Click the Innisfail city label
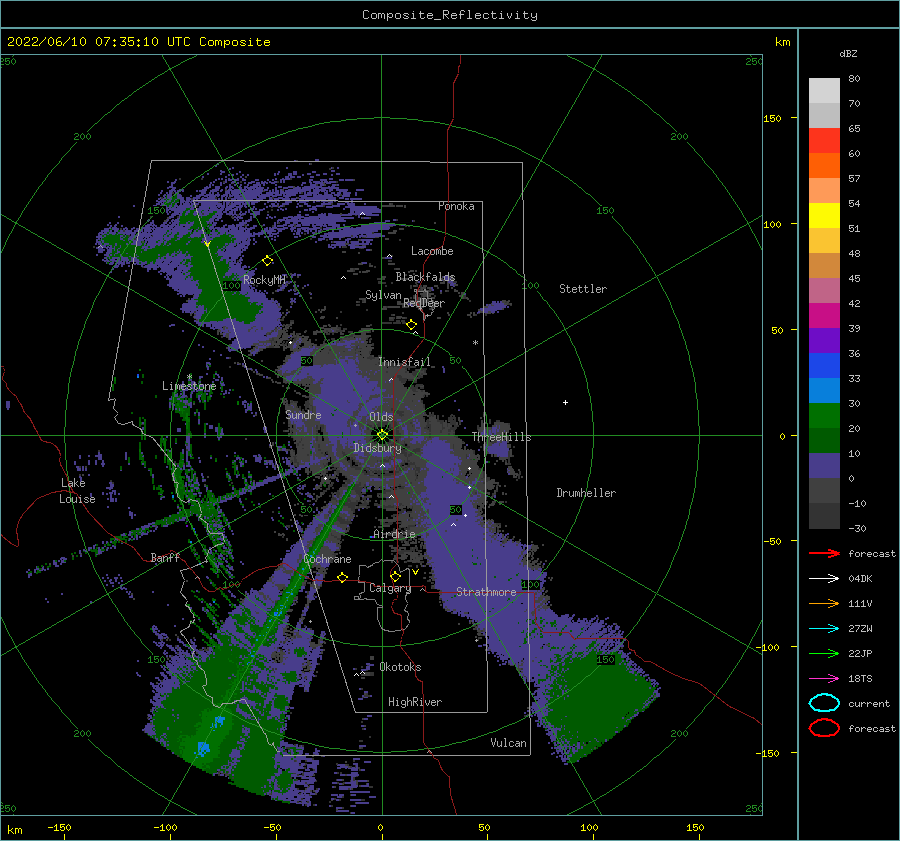Image resolution: width=900 pixels, height=841 pixels. [404, 362]
